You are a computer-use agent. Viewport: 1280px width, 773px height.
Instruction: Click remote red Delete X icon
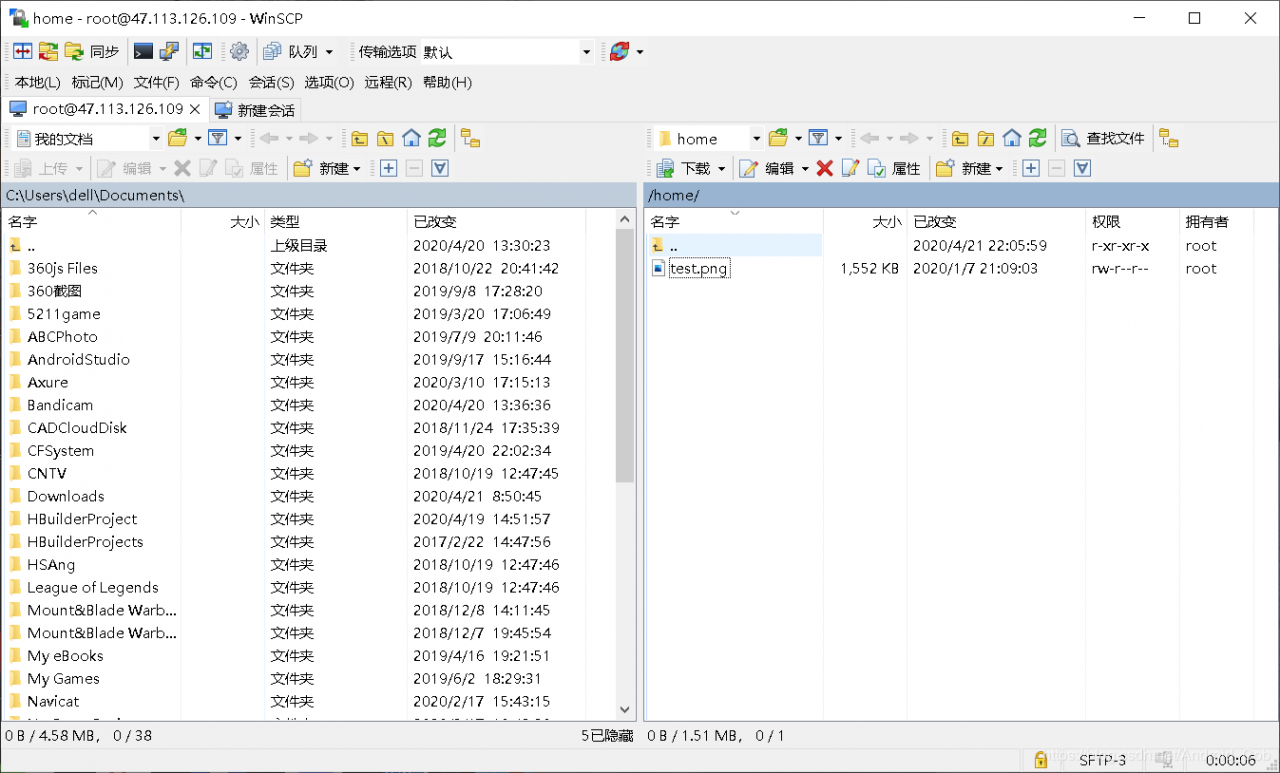coord(824,168)
